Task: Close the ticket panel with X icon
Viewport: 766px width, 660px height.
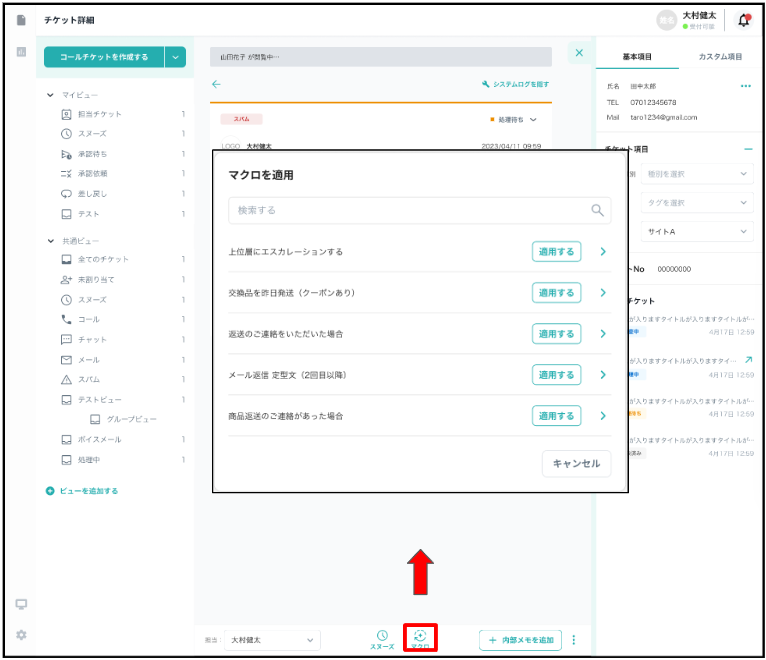Action: pyautogui.click(x=579, y=52)
